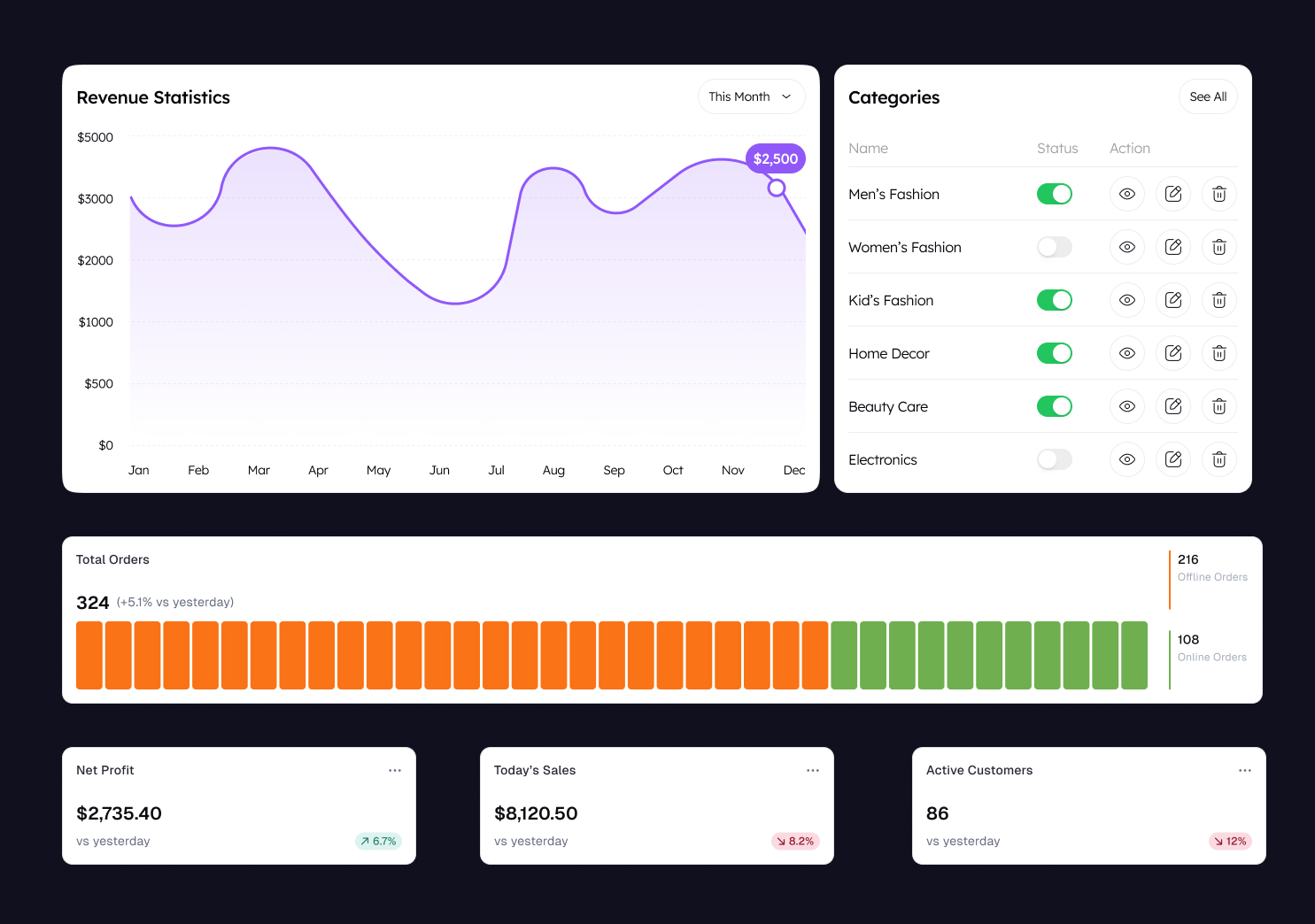Expand the Today's Sales options menu
1315x924 pixels.
(812, 770)
